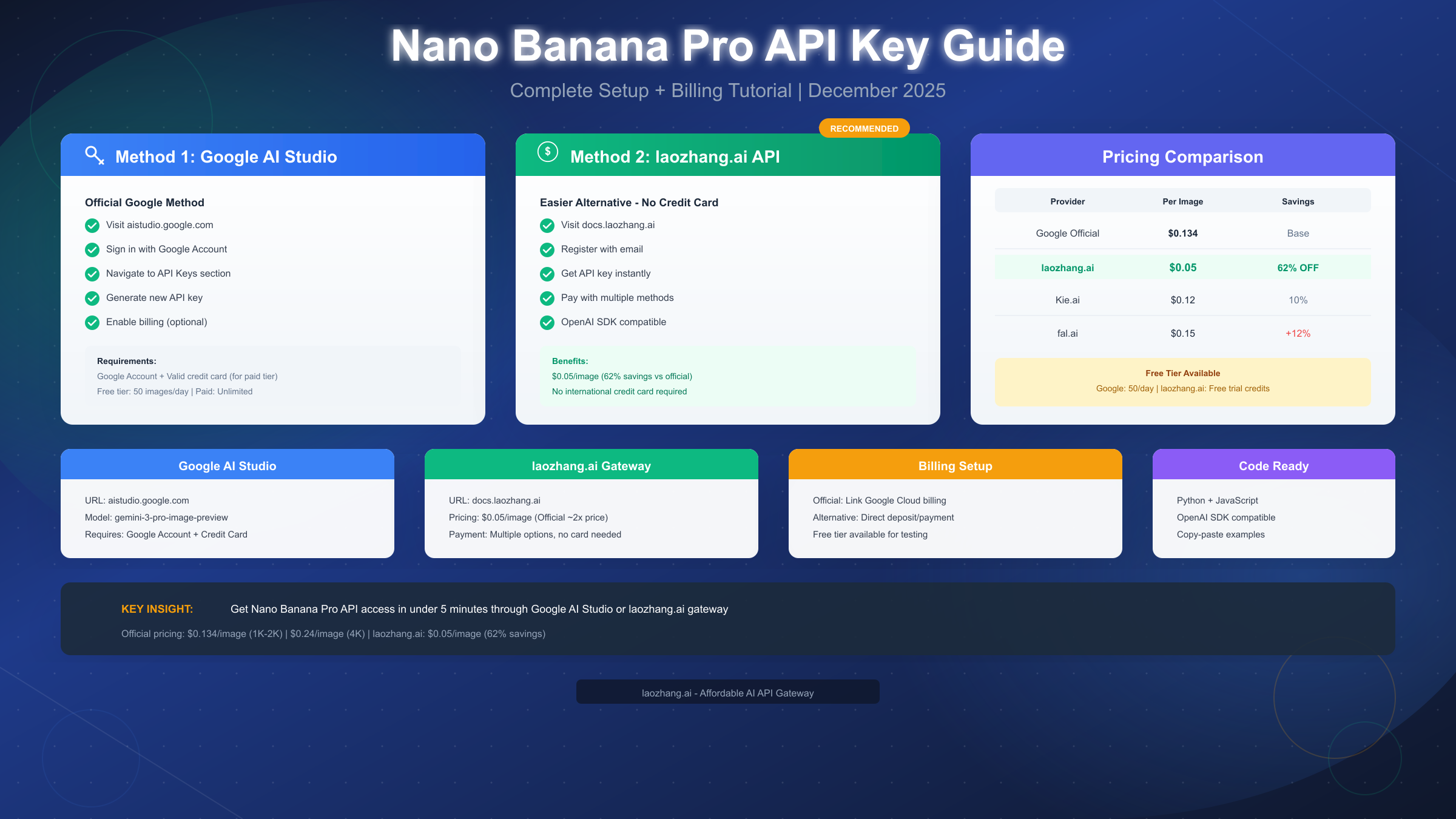Toggle the 'Pay with multiple methods' checkmark
This screenshot has width=1456, height=819.
point(547,298)
